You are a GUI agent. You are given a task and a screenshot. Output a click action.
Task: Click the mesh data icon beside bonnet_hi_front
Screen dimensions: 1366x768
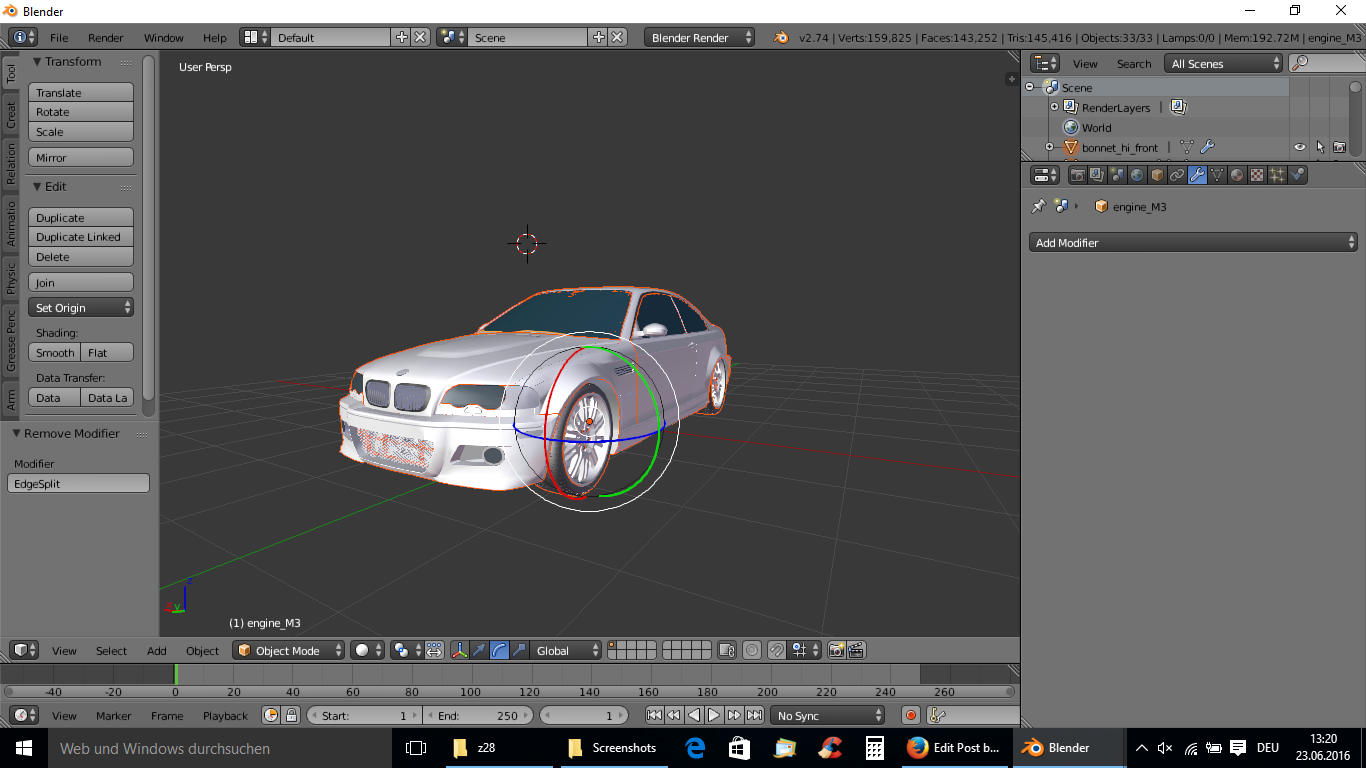1186,147
